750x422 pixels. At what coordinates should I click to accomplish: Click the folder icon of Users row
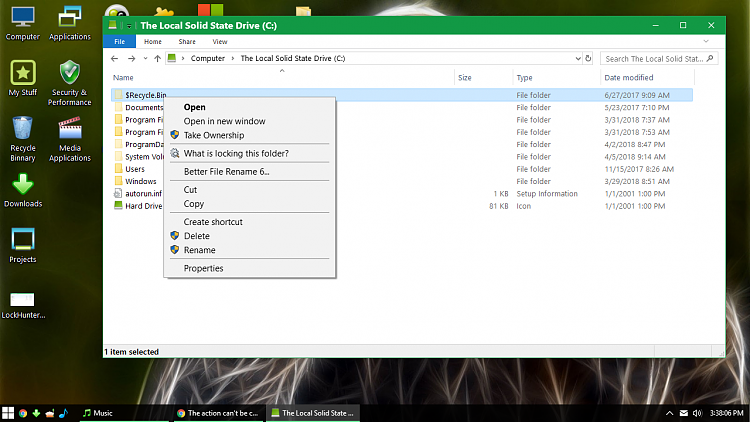[x=119, y=168]
